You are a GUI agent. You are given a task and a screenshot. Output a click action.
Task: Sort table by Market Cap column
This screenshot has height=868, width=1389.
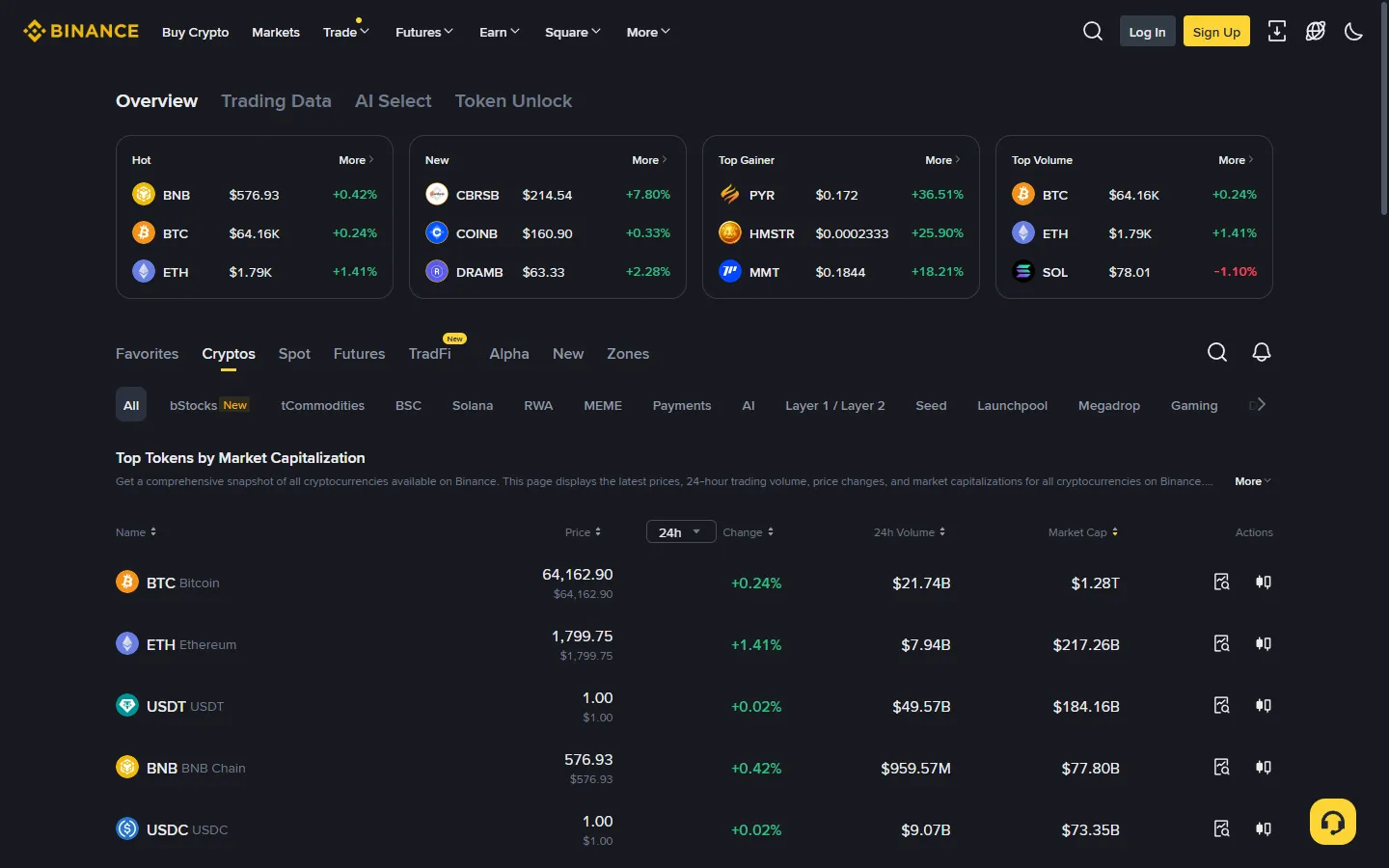[1083, 532]
